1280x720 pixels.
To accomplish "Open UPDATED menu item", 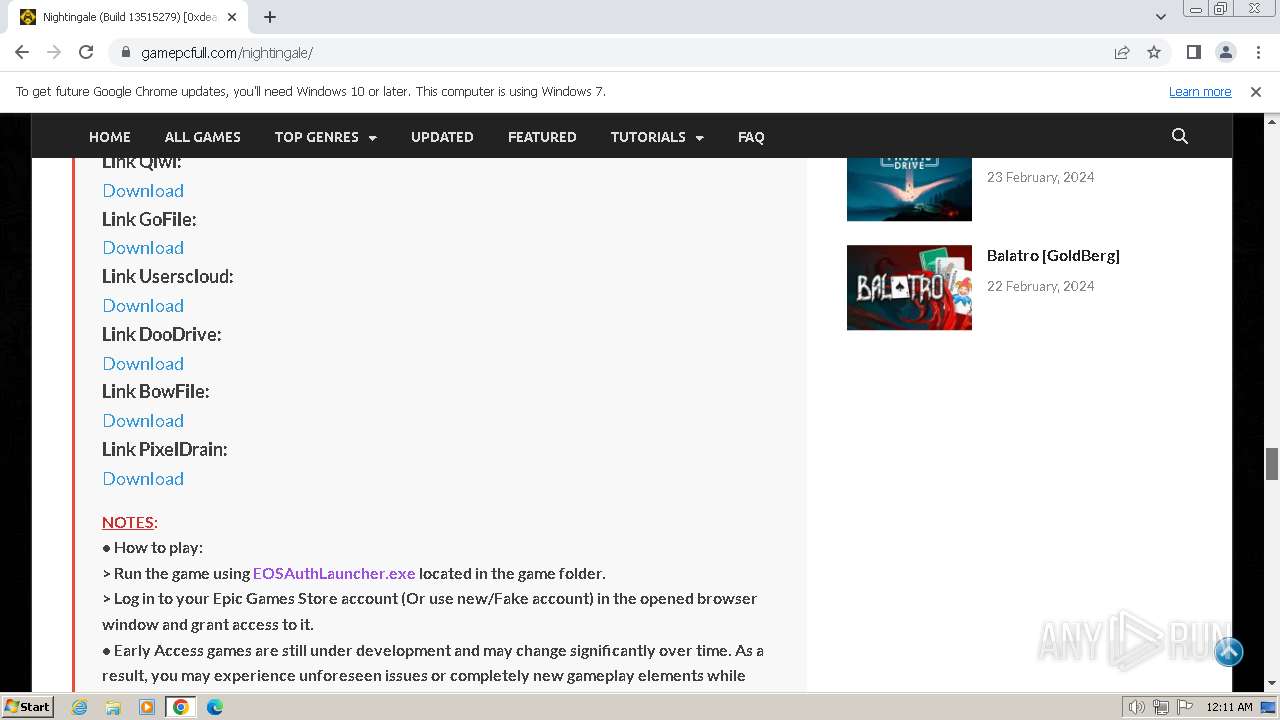I will pyautogui.click(x=442, y=137).
